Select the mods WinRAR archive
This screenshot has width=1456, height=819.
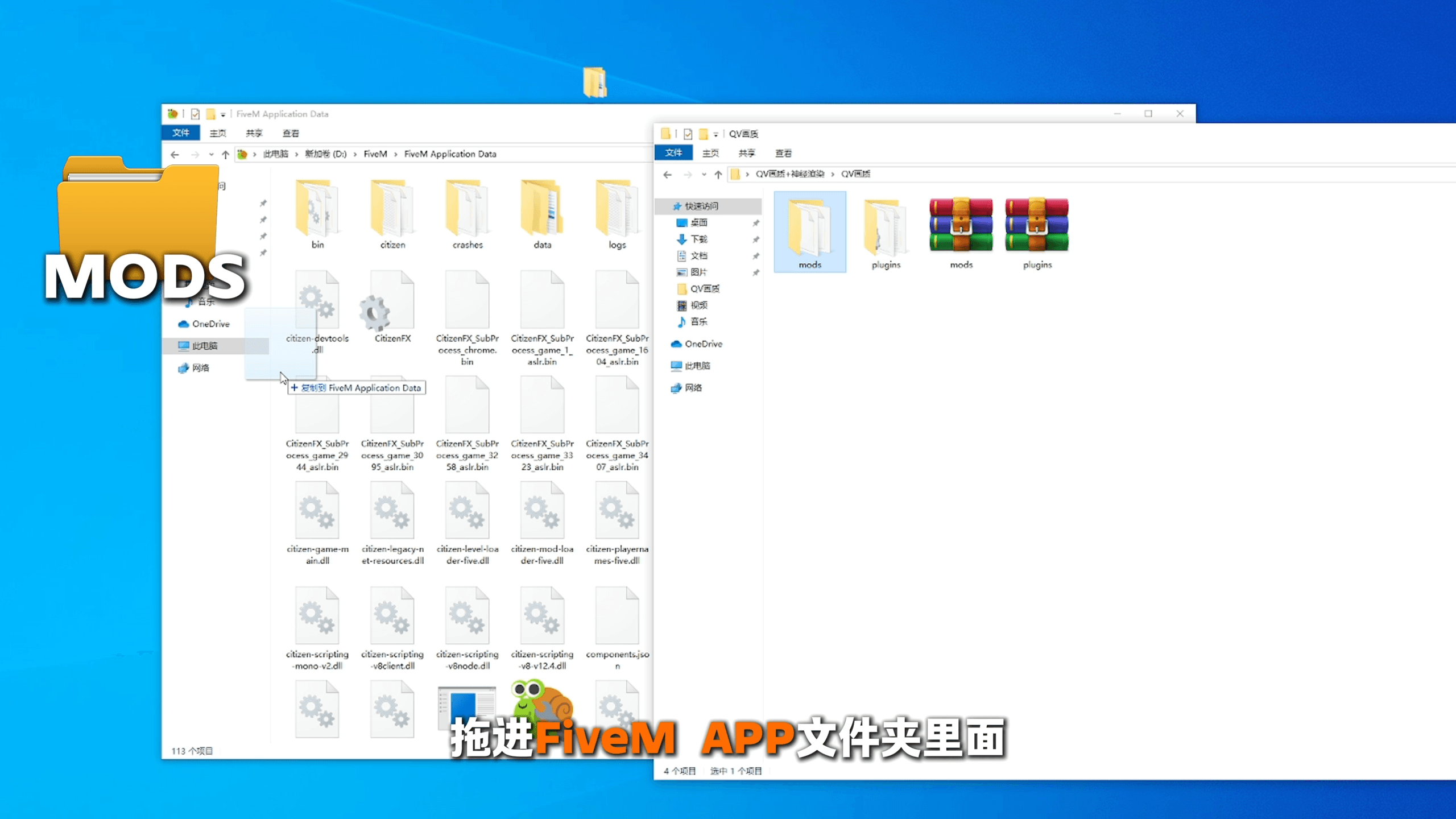click(961, 233)
